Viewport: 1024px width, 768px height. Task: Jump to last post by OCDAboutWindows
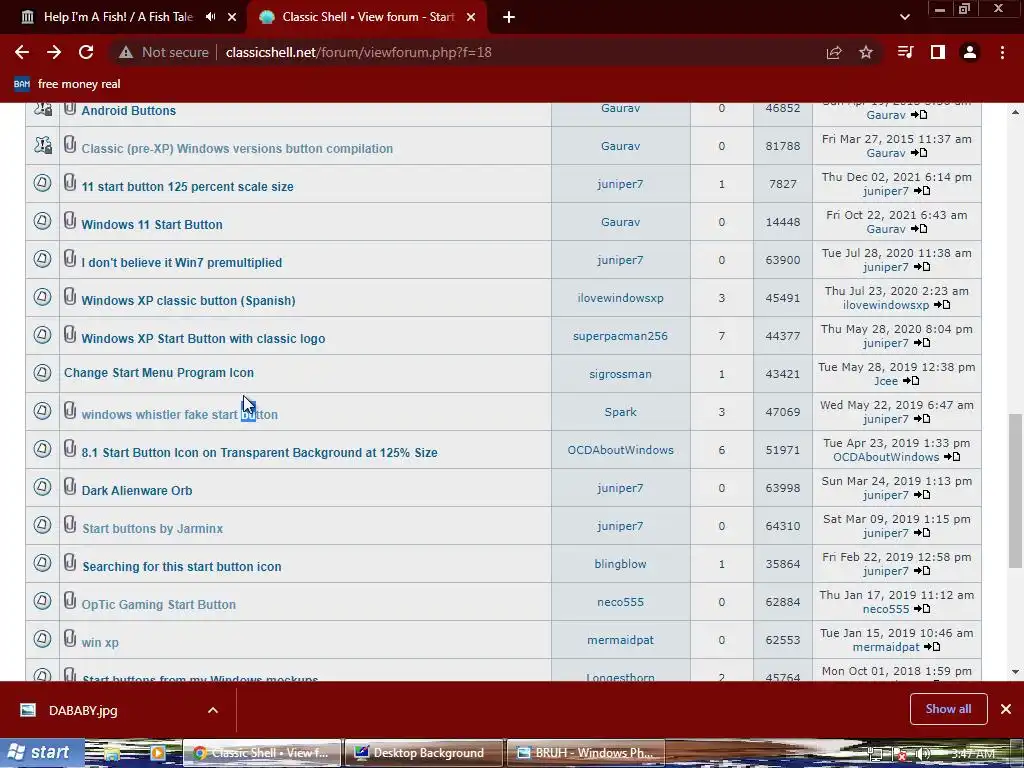[x=952, y=456]
